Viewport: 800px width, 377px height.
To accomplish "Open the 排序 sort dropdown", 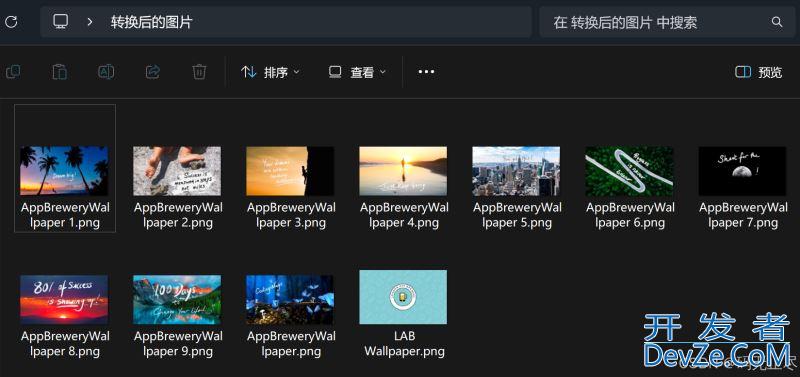I will [270, 72].
